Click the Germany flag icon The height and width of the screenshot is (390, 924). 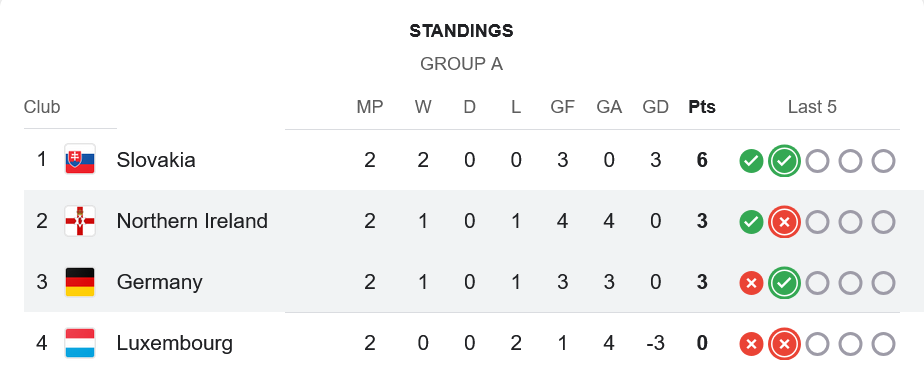80,282
